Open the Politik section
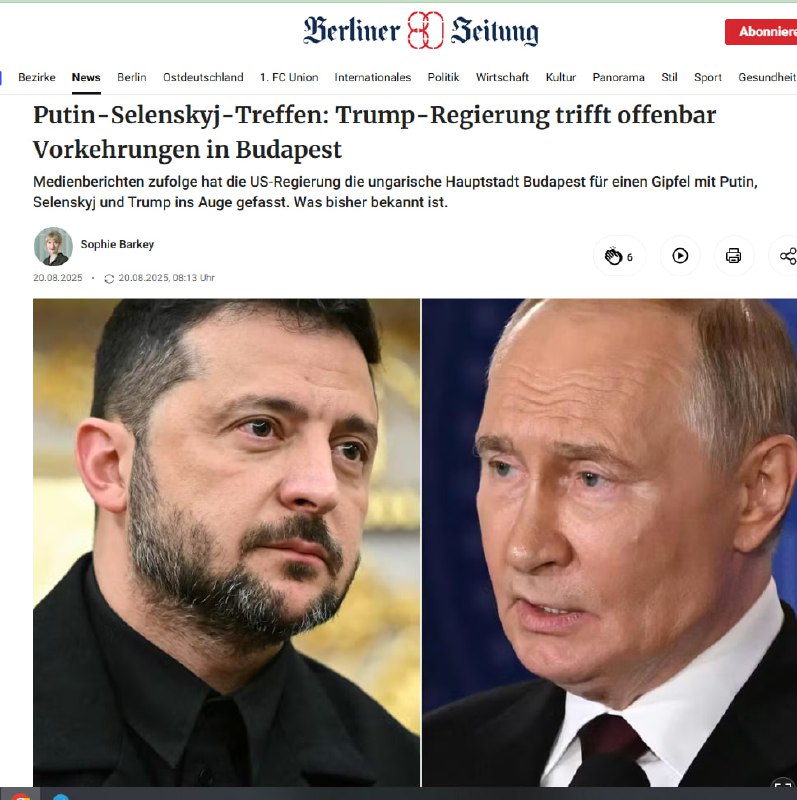This screenshot has width=797, height=800. (443, 77)
